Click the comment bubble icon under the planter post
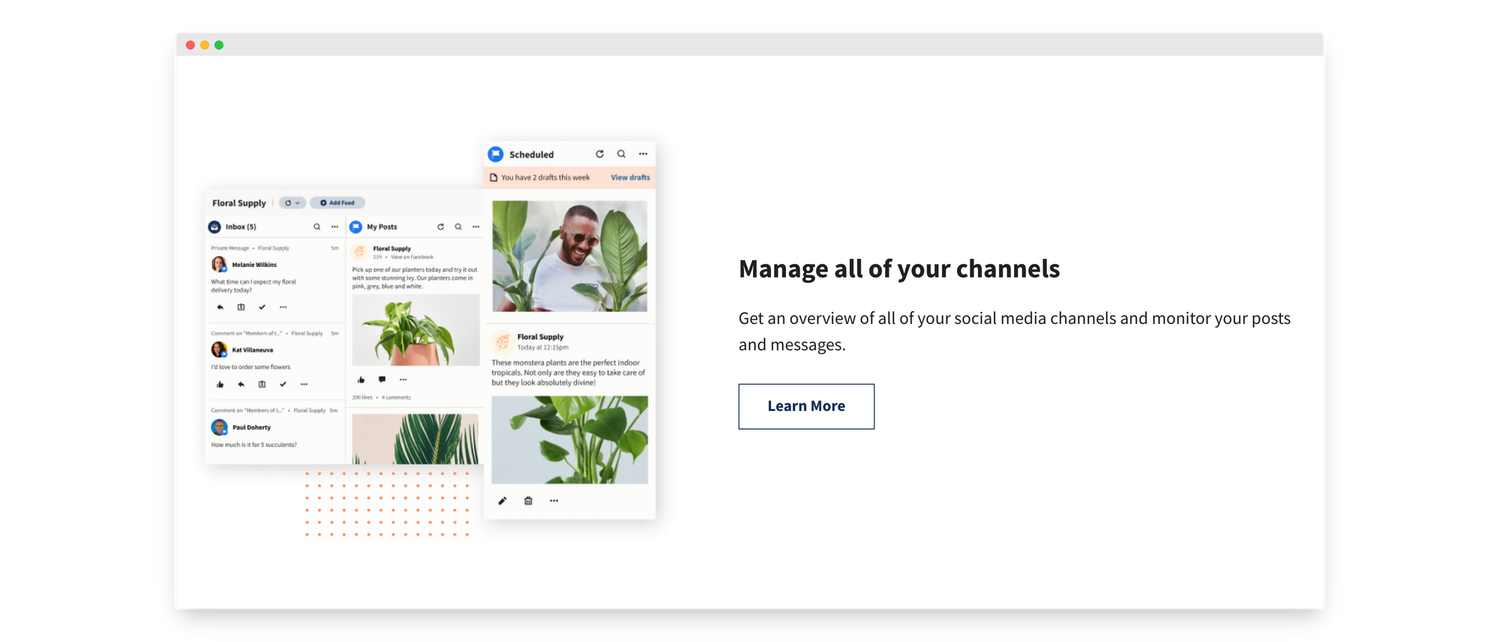Screen dimensions: 1500x642 coord(382,380)
